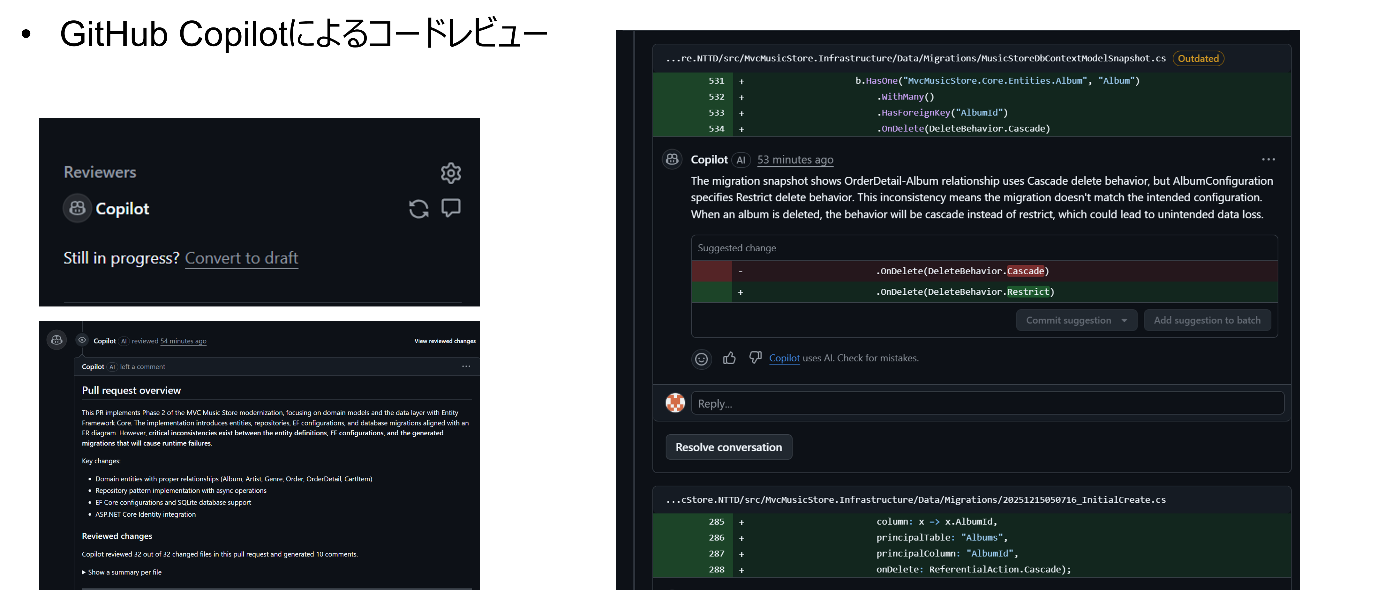Open View reviewed changes link
The image size is (1400, 590).
(445, 341)
